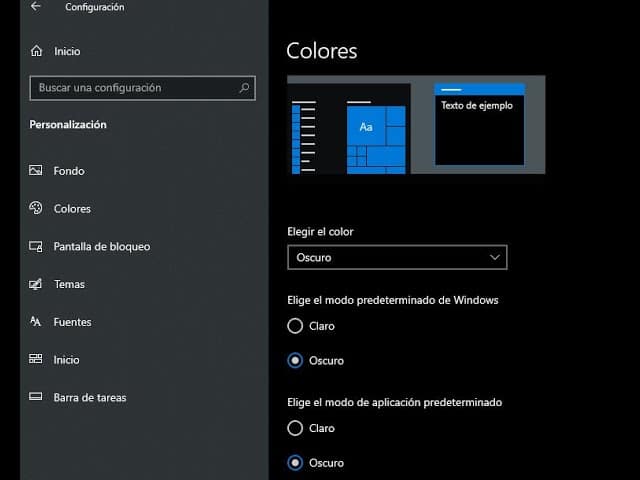Open the Elegir el color dropdown
This screenshot has width=640, height=480.
pyautogui.click(x=397, y=258)
